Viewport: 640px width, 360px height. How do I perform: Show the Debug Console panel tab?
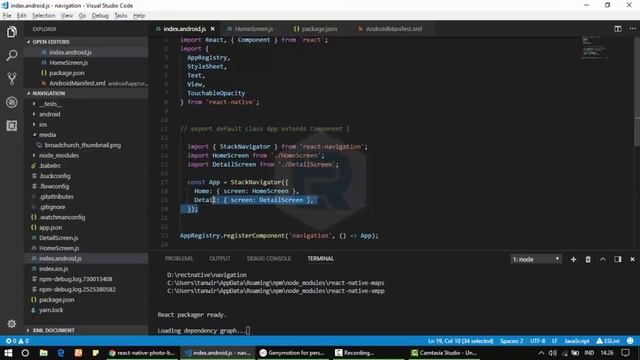coord(269,259)
